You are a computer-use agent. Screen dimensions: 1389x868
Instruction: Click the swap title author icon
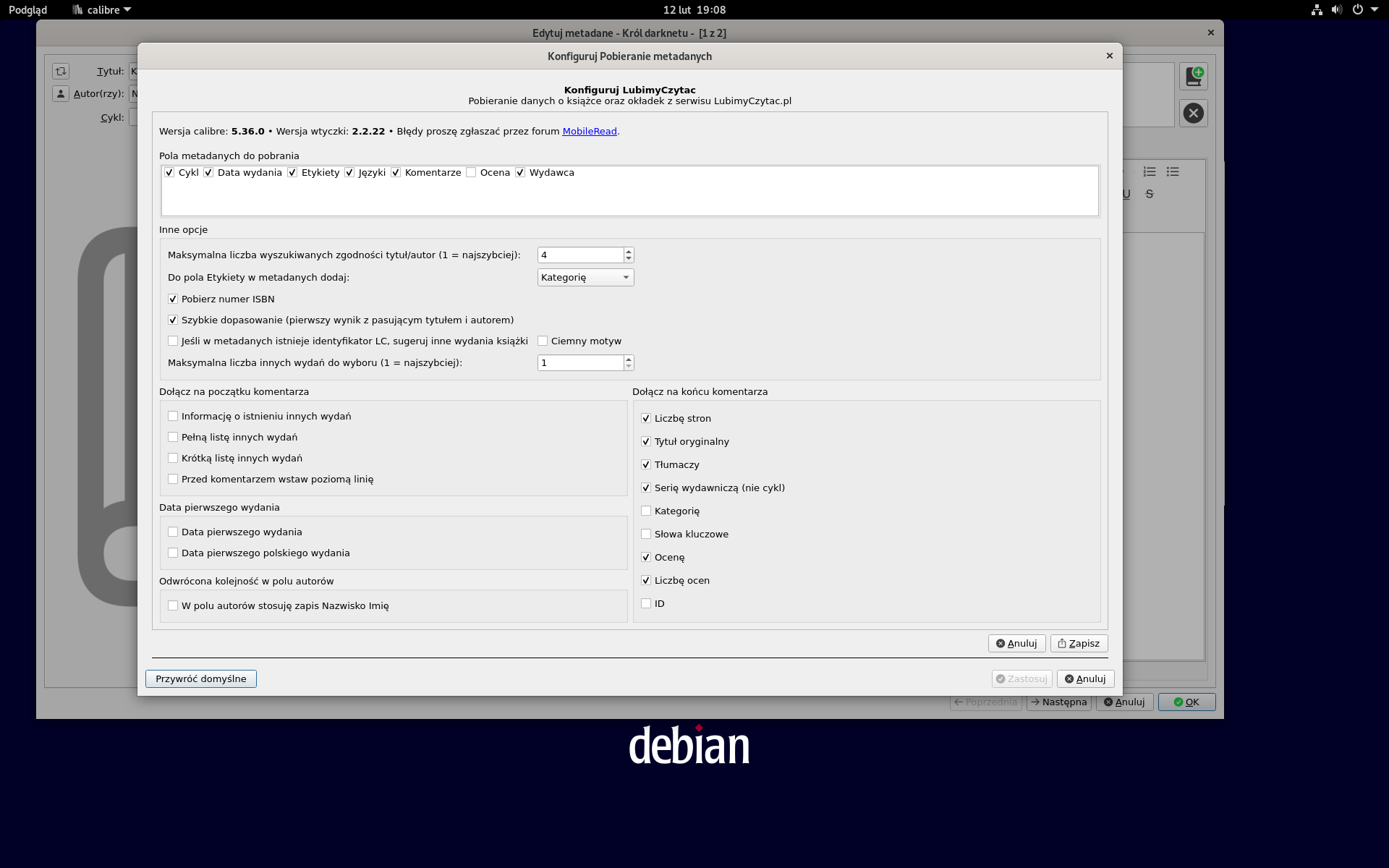[61, 71]
